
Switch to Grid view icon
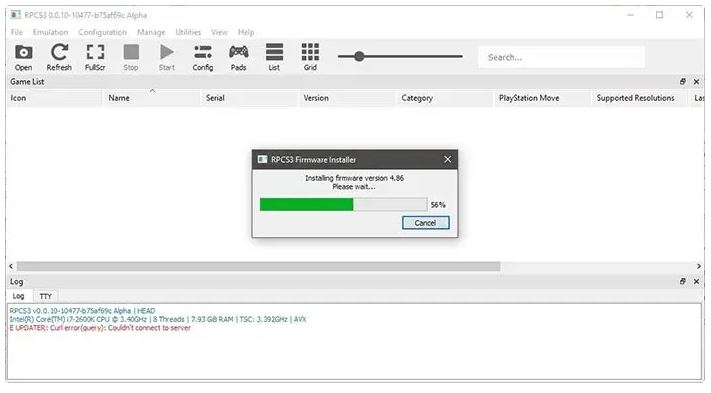[310, 57]
